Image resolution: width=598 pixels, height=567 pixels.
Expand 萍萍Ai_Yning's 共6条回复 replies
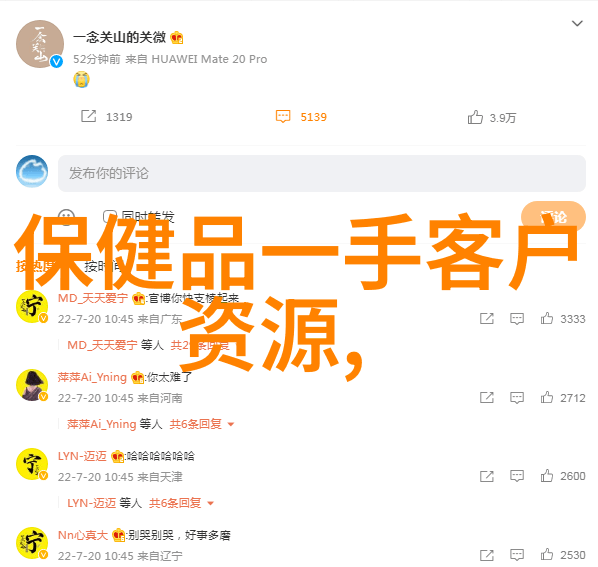pos(201,424)
